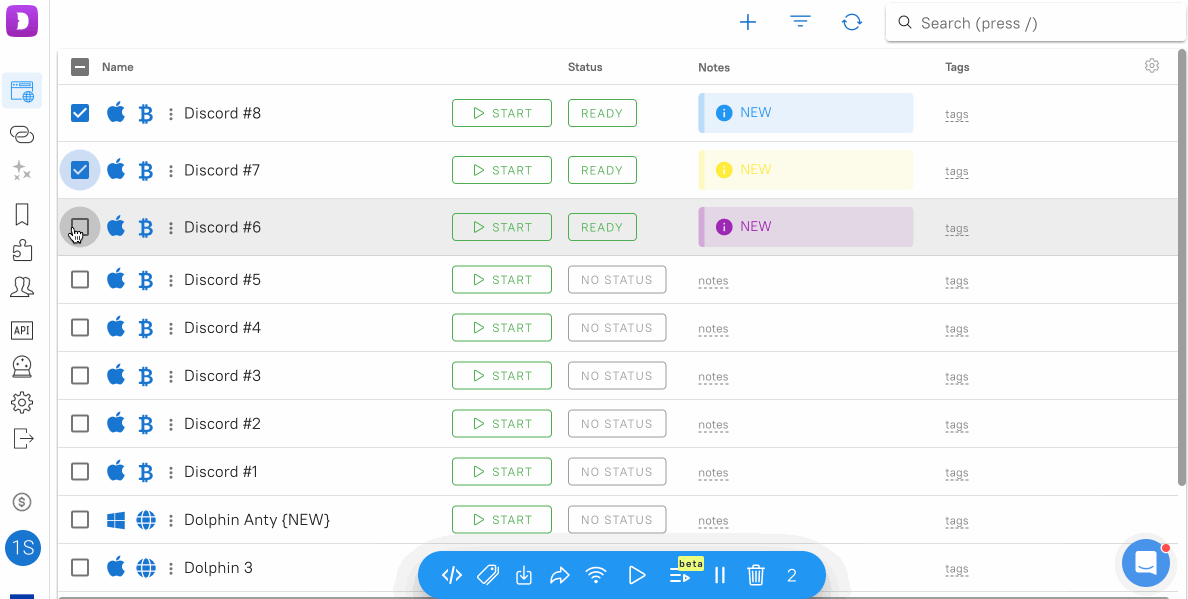Check the Discord #6 checkbox
This screenshot has width=1188, height=599.
[x=80, y=227]
